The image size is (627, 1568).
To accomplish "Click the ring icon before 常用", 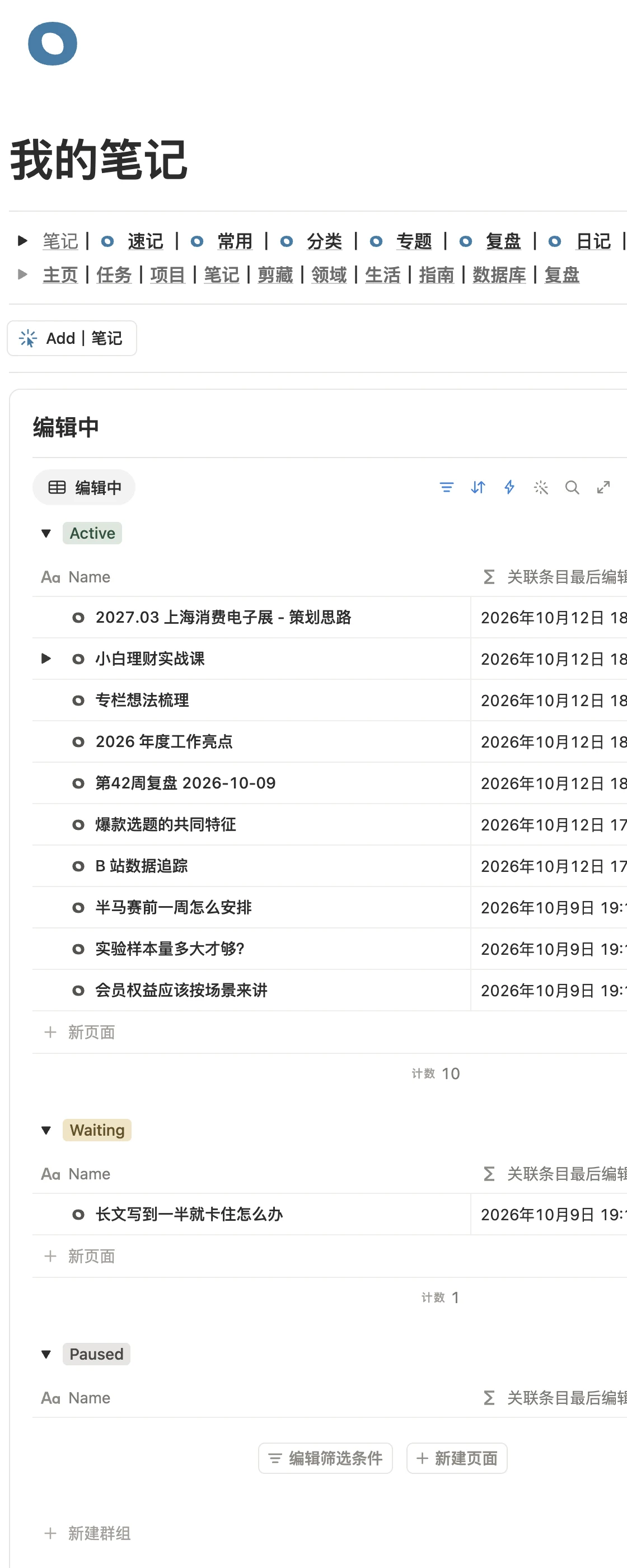I will [x=196, y=242].
